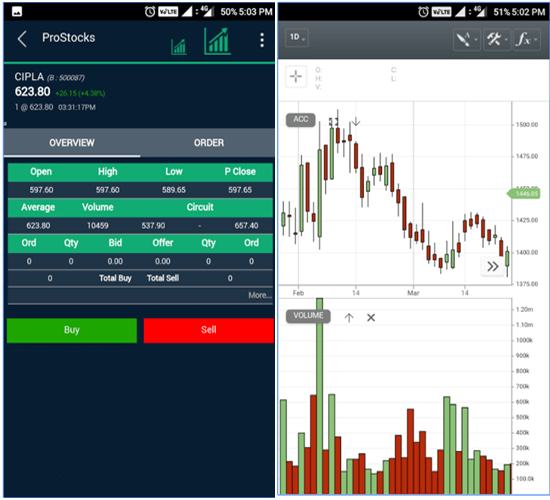Click the down arrow near ACC label
This screenshot has width=550, height=500.
point(356,121)
